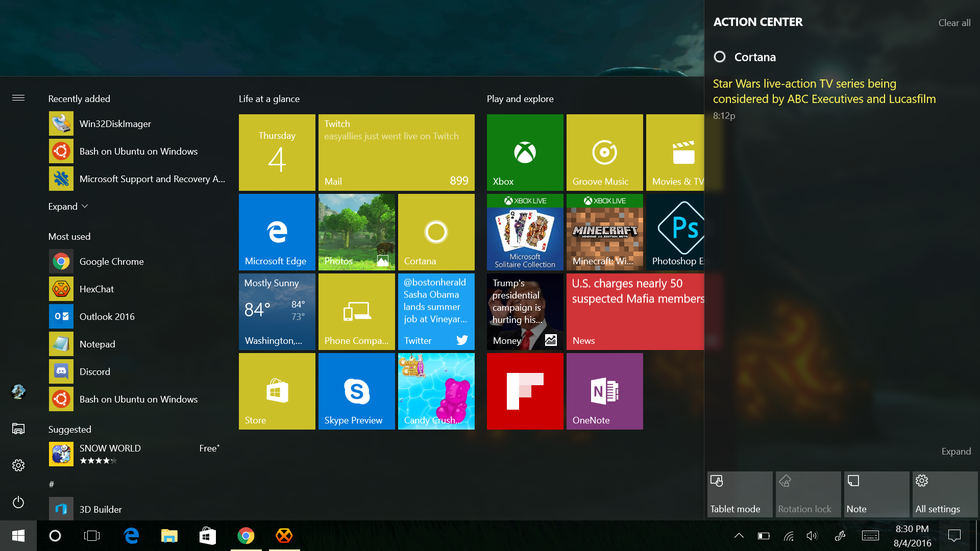
Task: Toggle Tablet mode quick action
Action: [739, 494]
